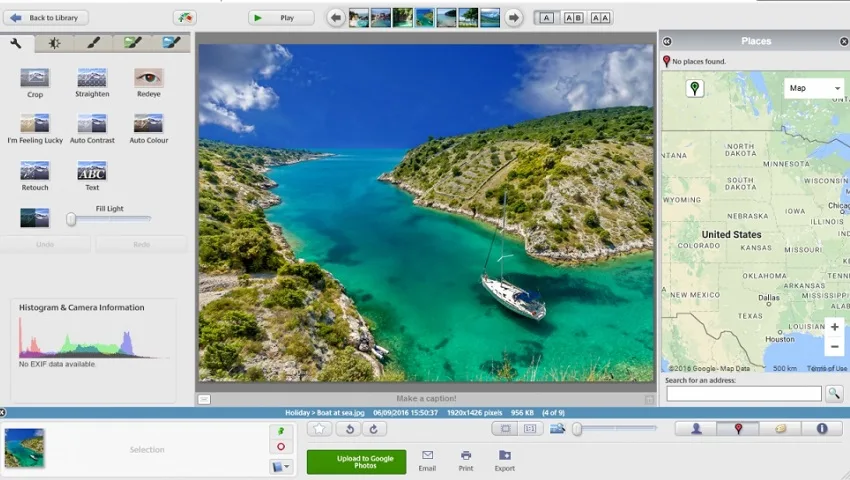Screen dimensions: 850x480
Task: Print the selected photo
Action: click(466, 461)
